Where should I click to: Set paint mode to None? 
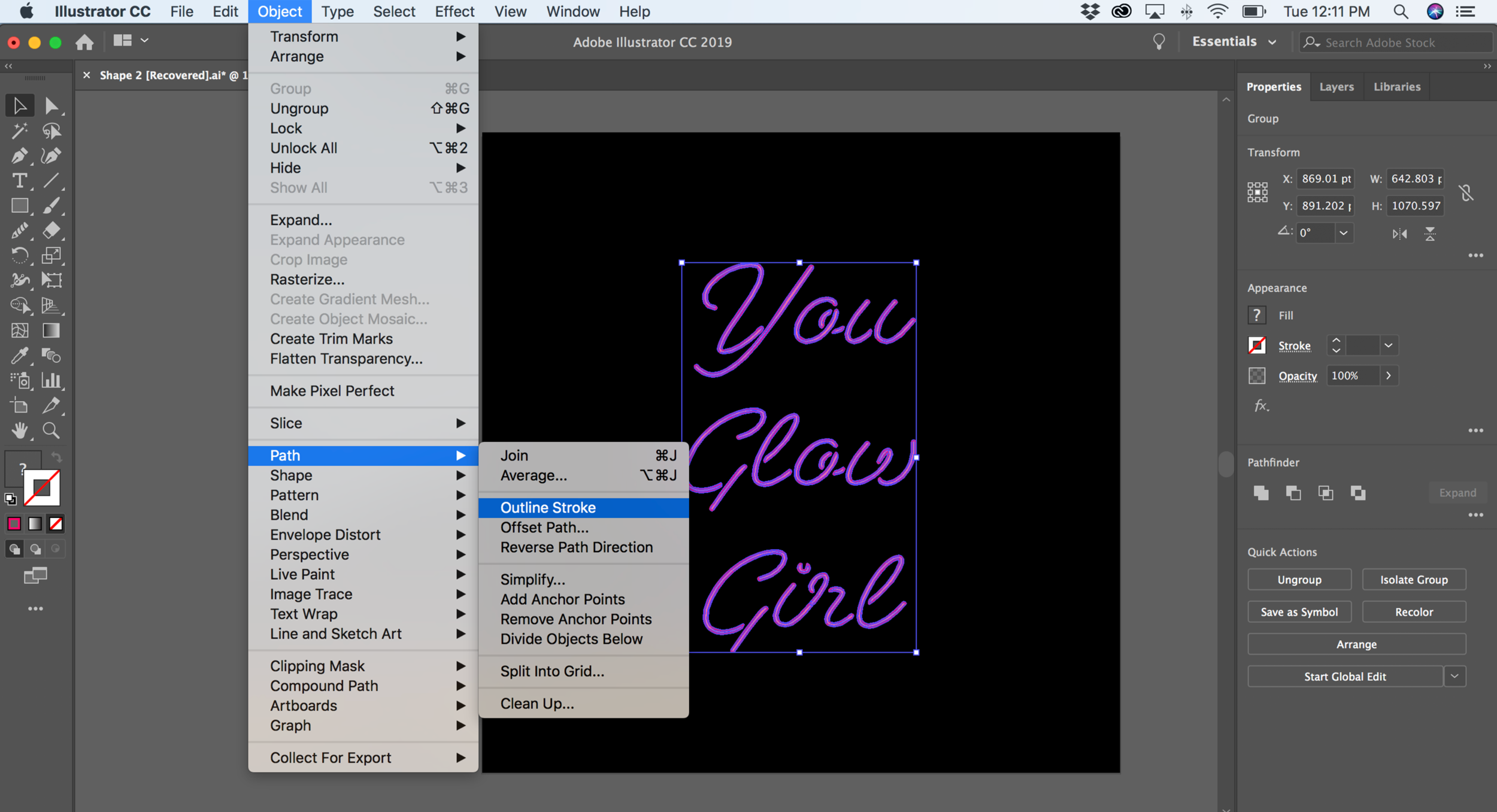(56, 524)
